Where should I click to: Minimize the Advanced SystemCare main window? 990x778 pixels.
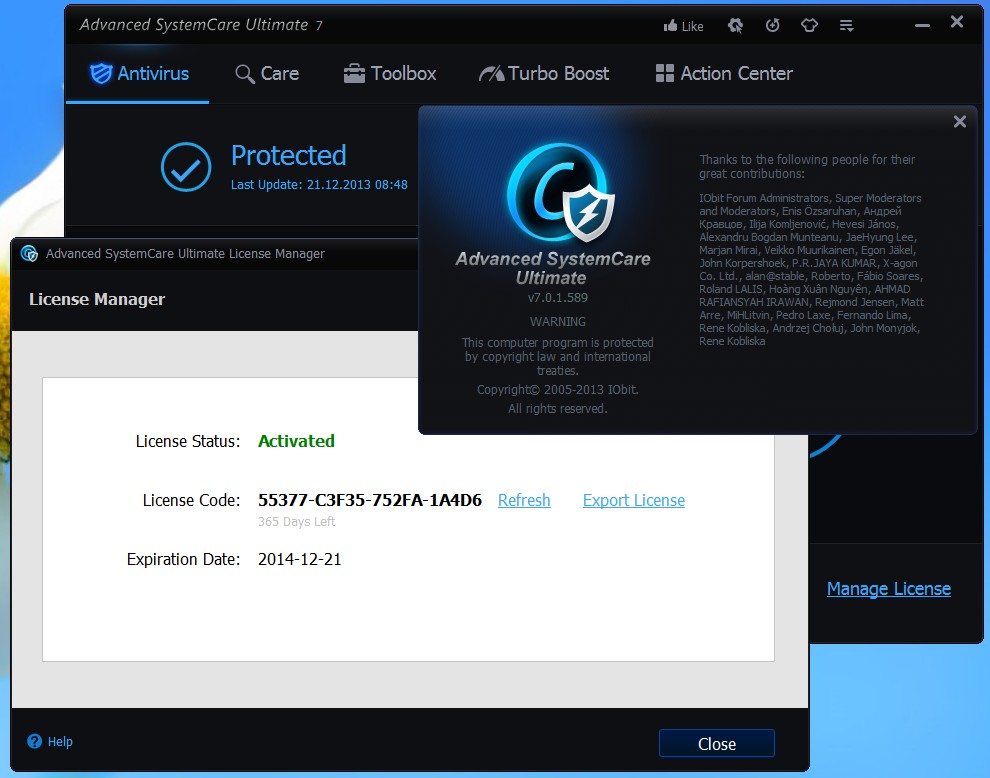pyautogui.click(x=922, y=25)
